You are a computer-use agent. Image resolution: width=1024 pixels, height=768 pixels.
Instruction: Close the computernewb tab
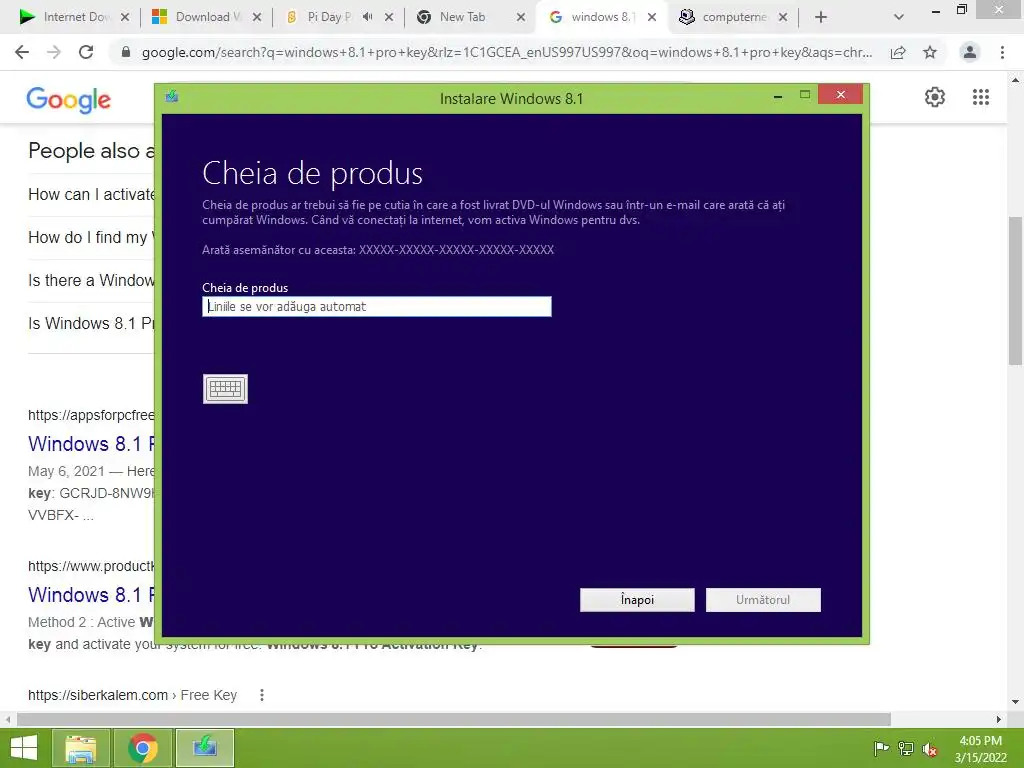pos(783,18)
